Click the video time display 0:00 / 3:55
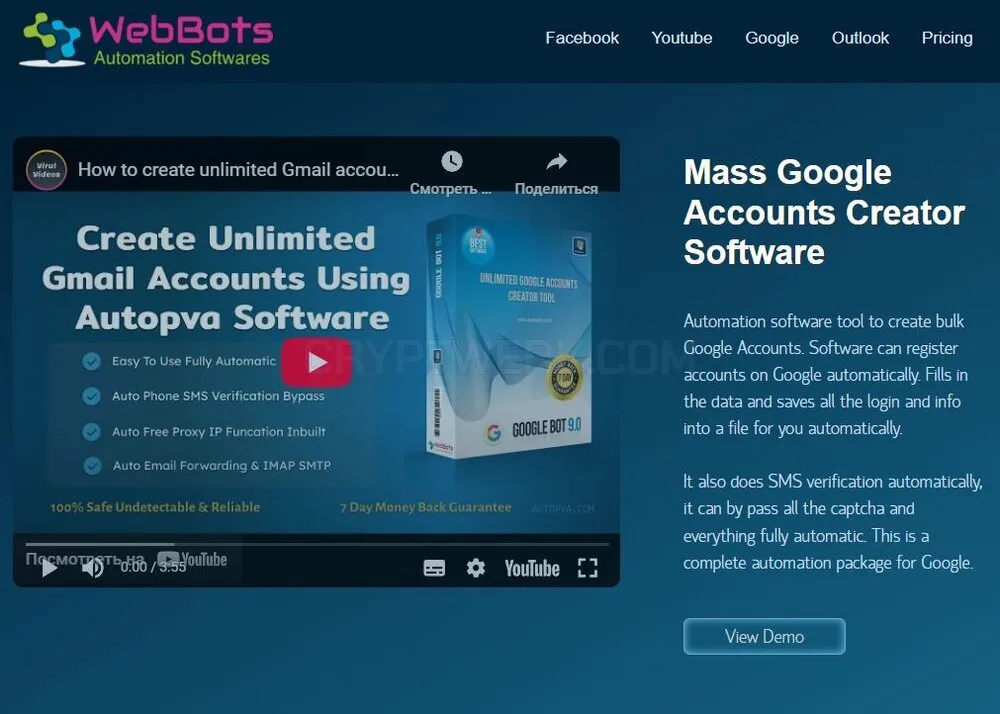The height and width of the screenshot is (714, 1000). point(153,567)
